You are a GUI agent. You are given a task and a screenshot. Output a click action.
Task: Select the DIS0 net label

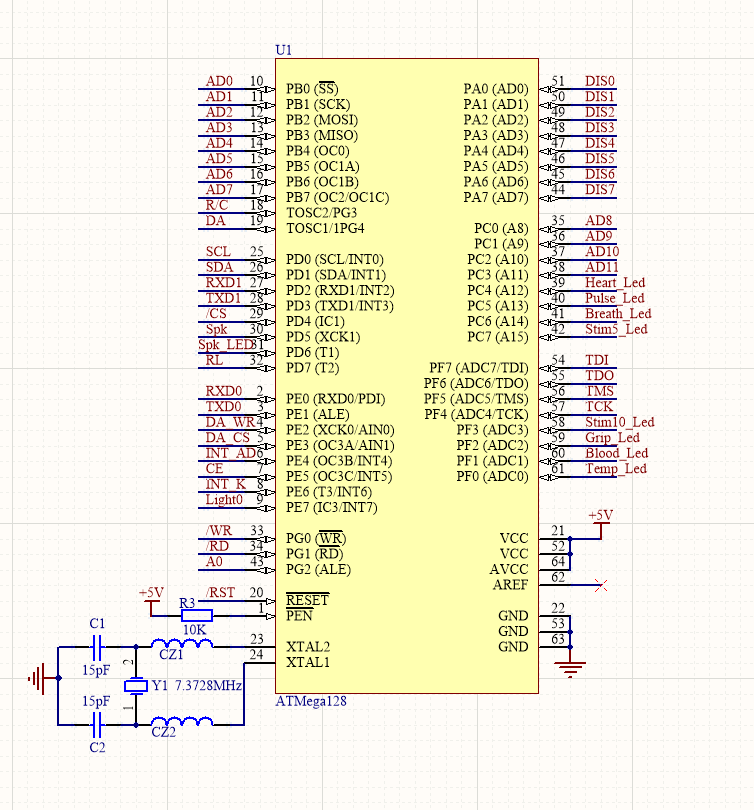tap(600, 82)
